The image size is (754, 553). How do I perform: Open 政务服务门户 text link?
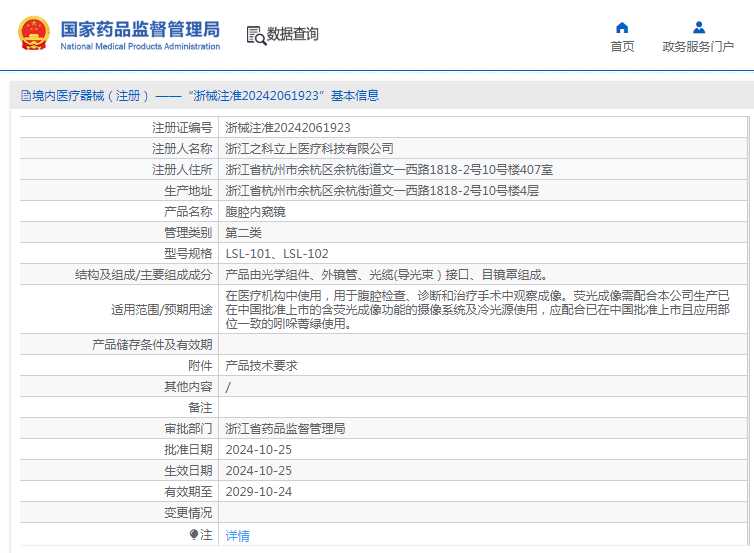click(x=698, y=47)
